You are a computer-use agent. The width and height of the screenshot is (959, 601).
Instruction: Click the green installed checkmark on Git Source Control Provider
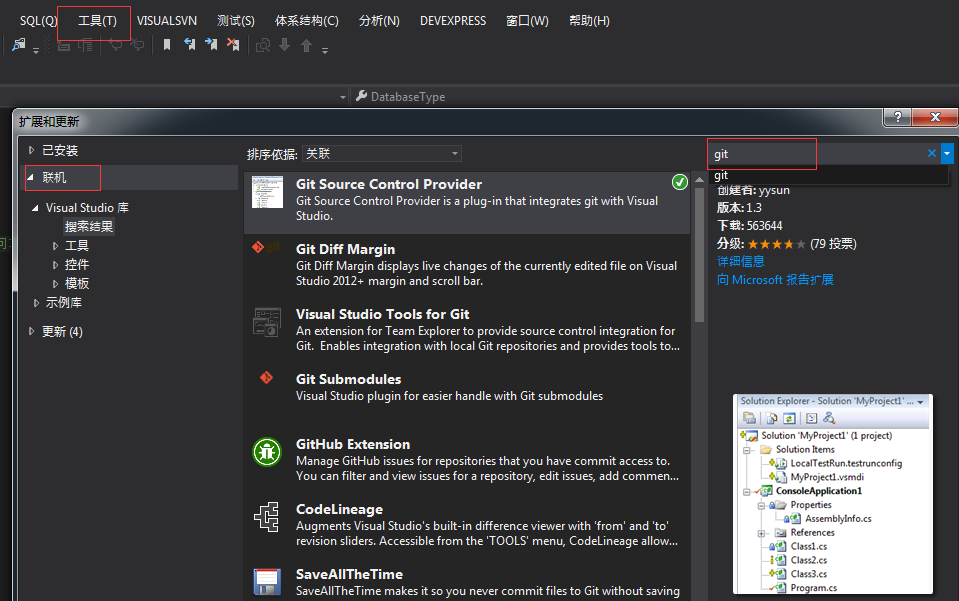679,182
